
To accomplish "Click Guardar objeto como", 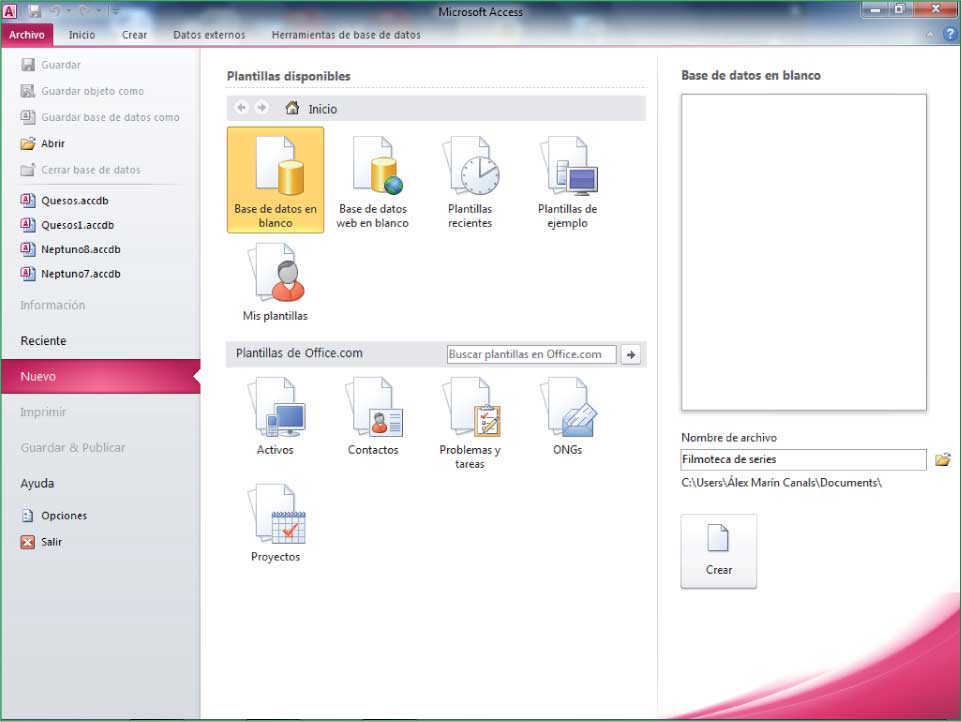I will pos(82,91).
